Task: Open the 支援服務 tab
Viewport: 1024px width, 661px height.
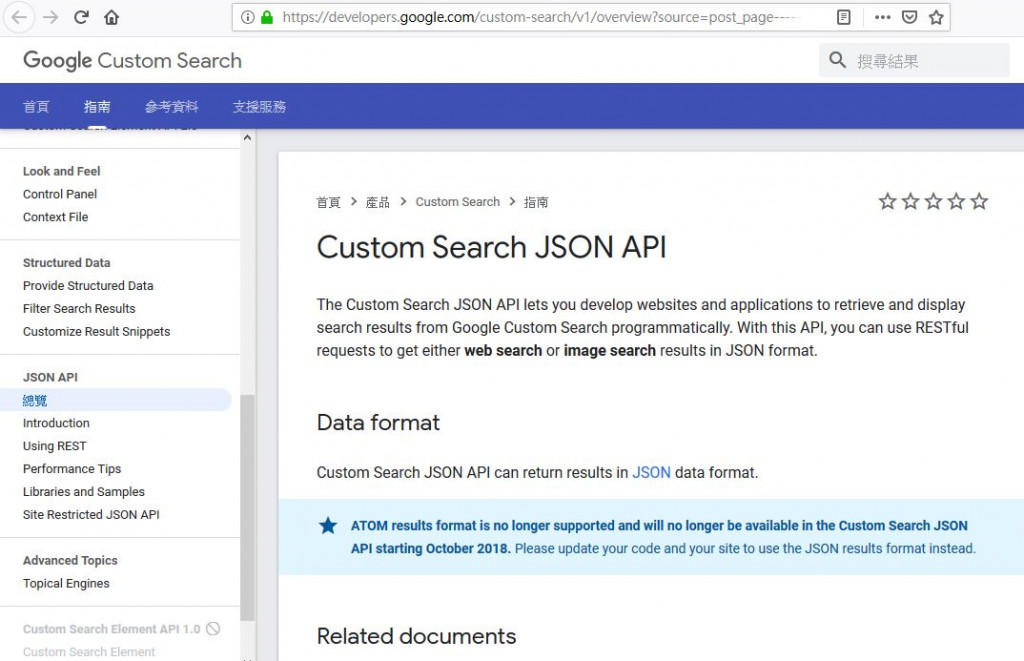Action: coord(259,106)
